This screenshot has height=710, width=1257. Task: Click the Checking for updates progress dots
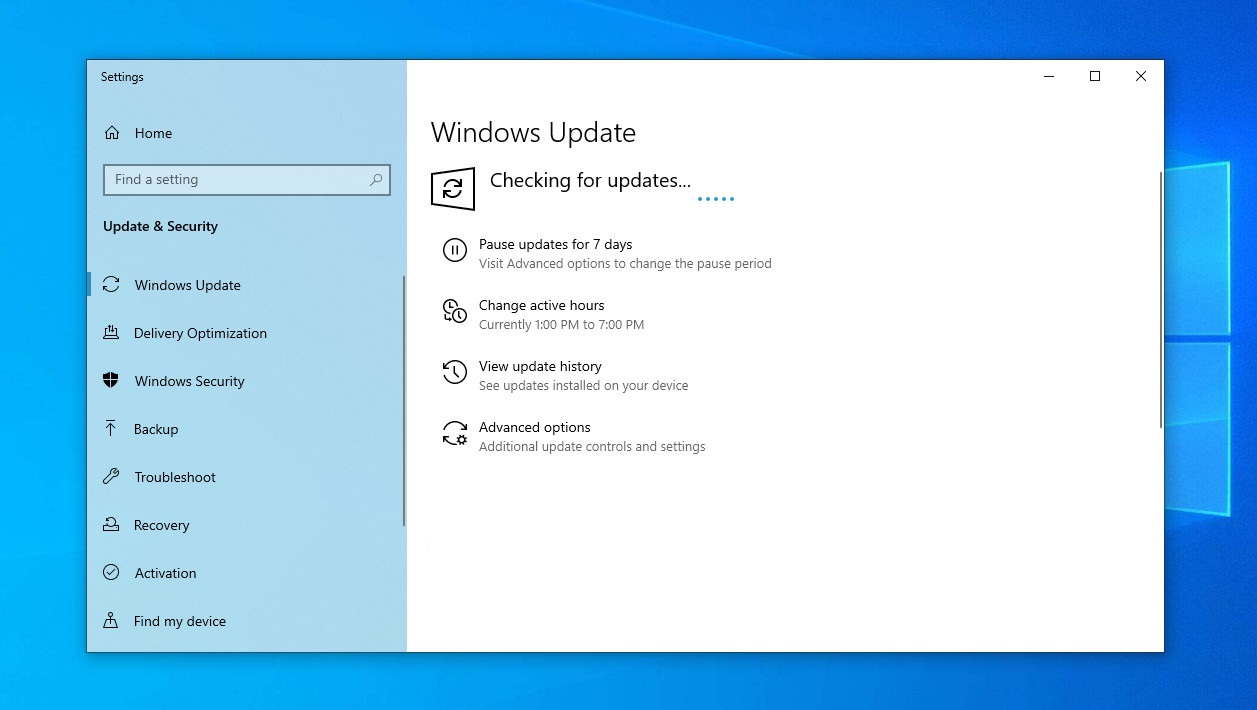click(x=715, y=199)
